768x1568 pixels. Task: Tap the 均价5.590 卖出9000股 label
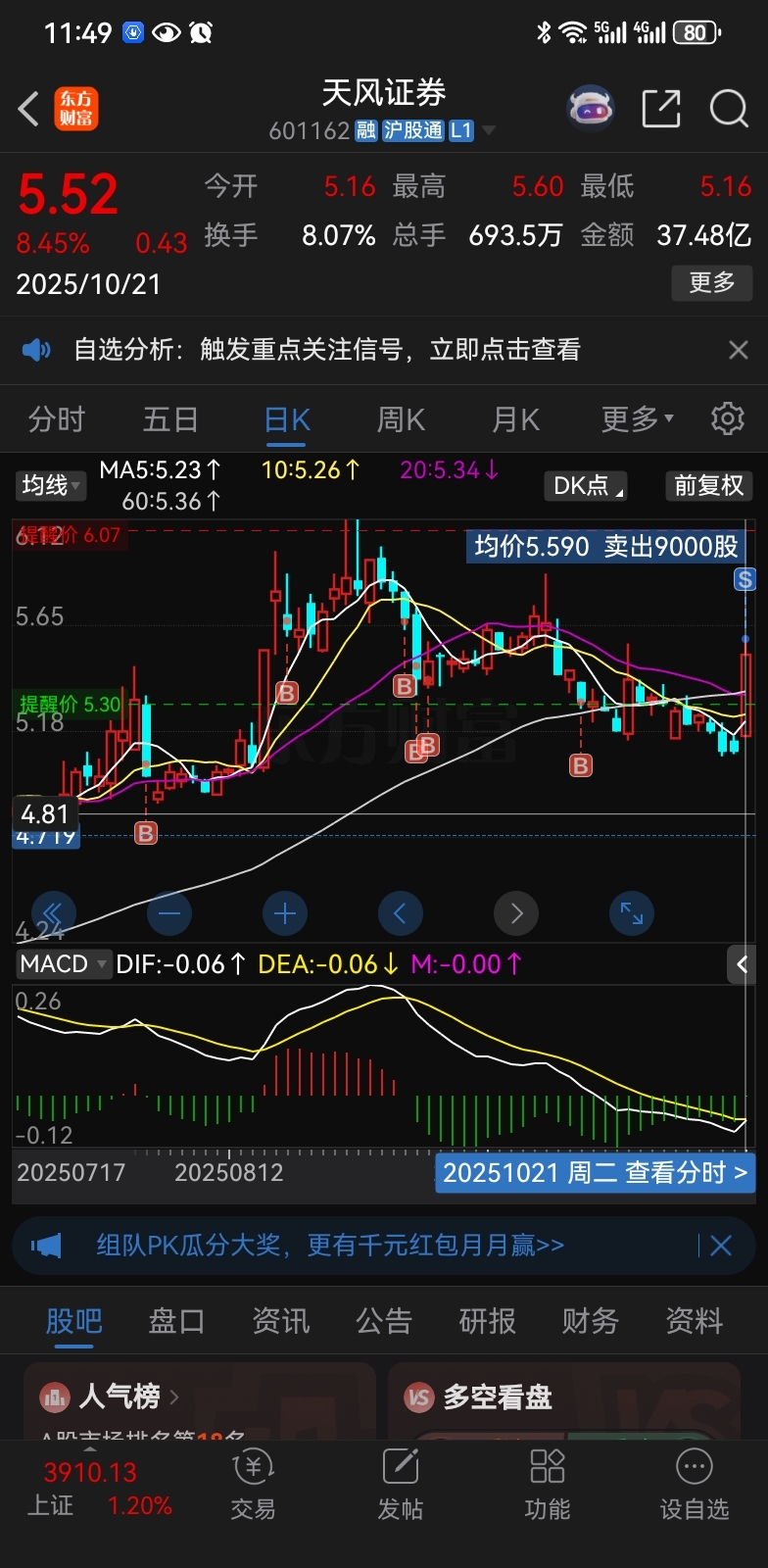click(606, 546)
